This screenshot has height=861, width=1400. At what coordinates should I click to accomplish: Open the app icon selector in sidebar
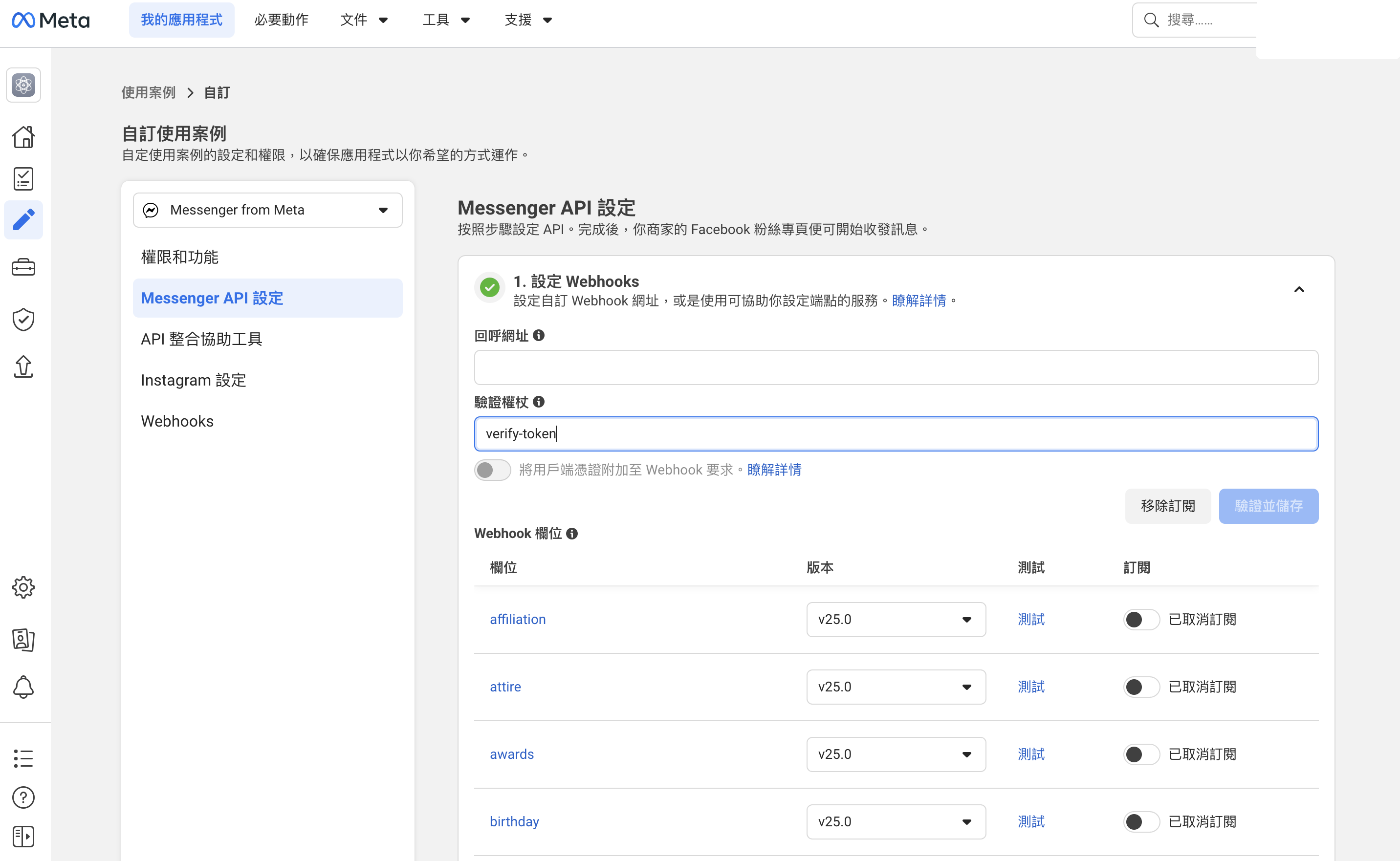23,85
